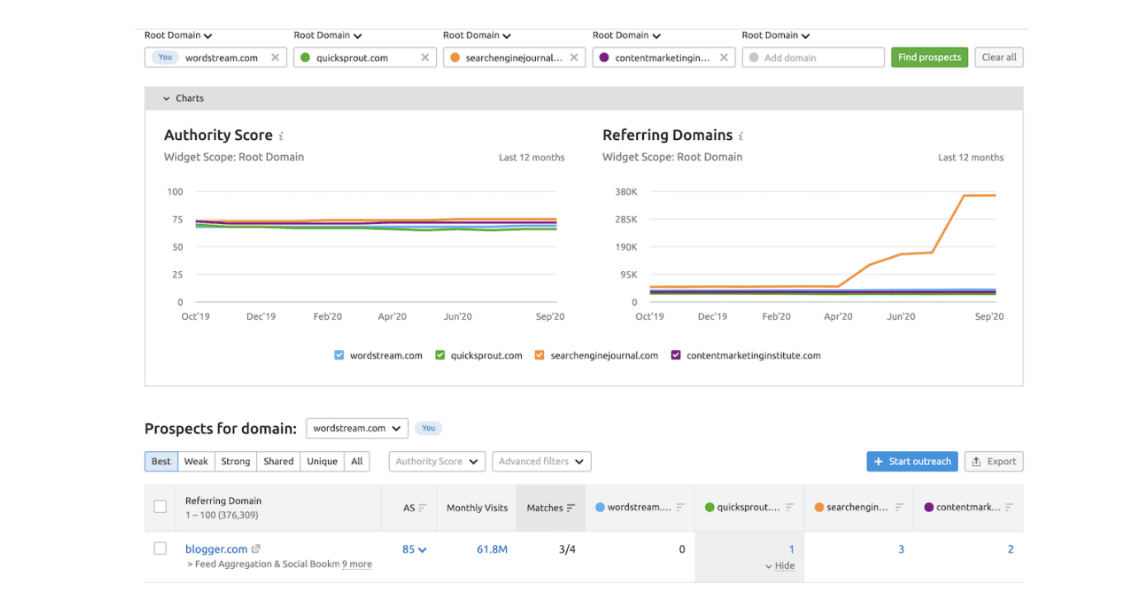The height and width of the screenshot is (593, 1136).
Task: Sort the searchengin column
Action: coord(899,508)
